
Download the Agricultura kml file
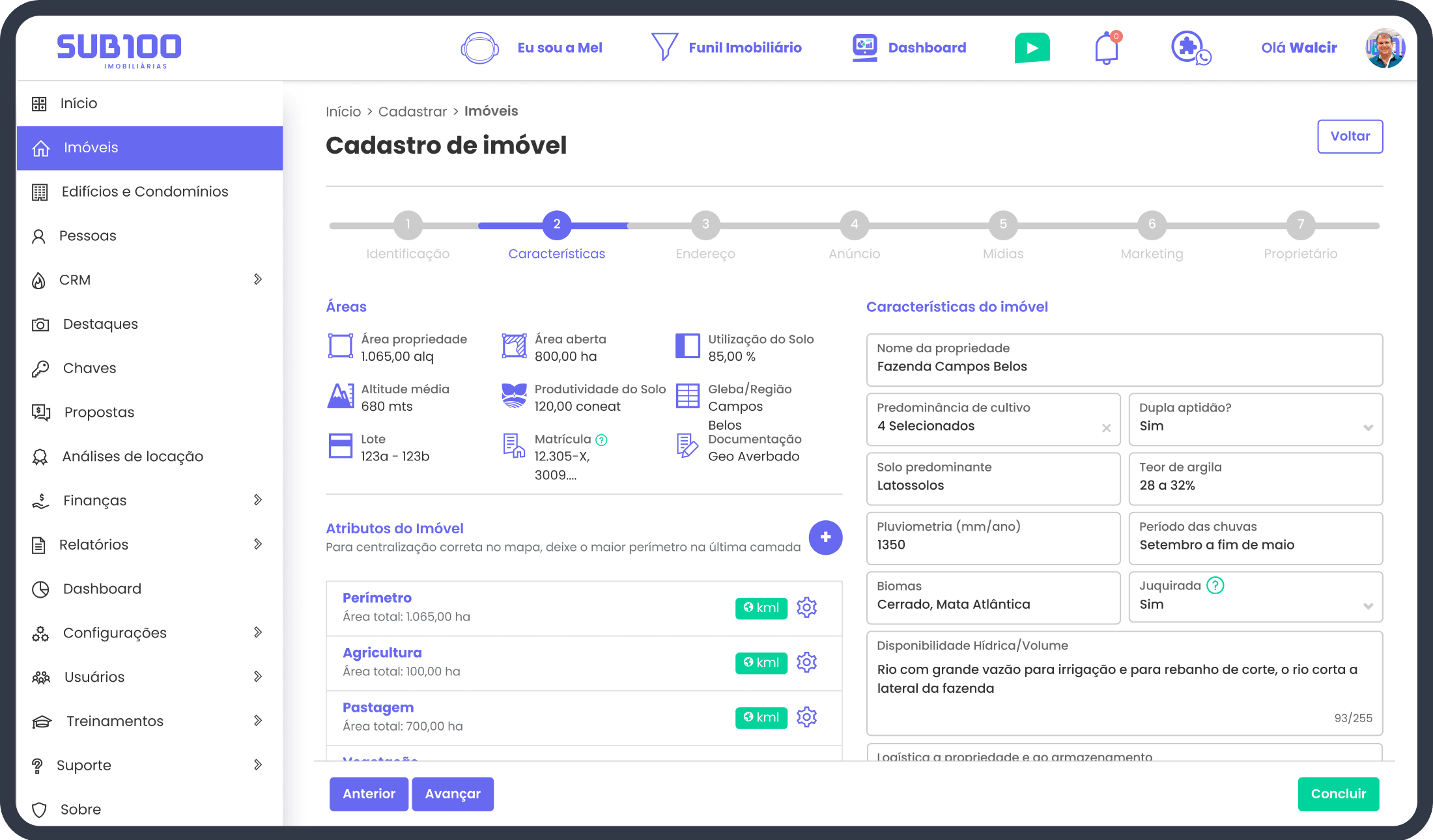click(x=761, y=663)
